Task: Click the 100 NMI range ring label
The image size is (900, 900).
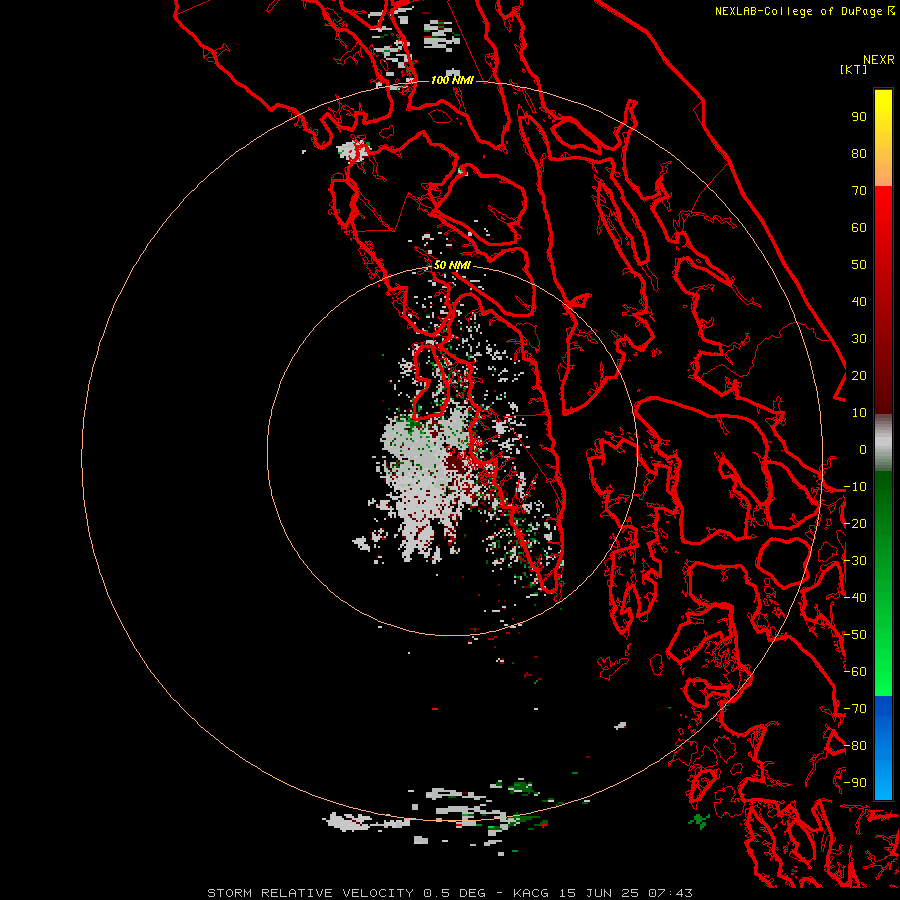Action: [x=452, y=80]
